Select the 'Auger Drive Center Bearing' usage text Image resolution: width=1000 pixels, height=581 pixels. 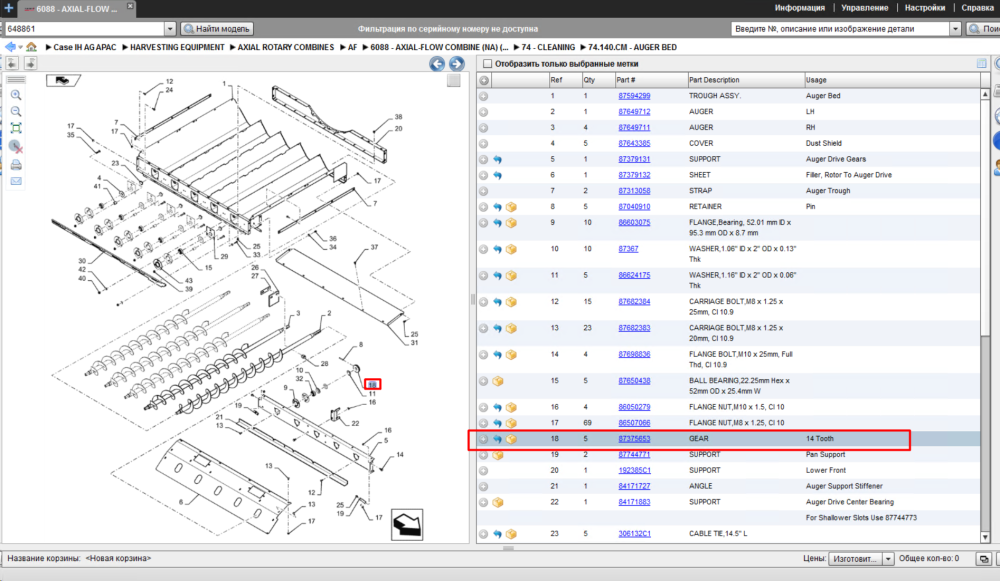[849, 503]
